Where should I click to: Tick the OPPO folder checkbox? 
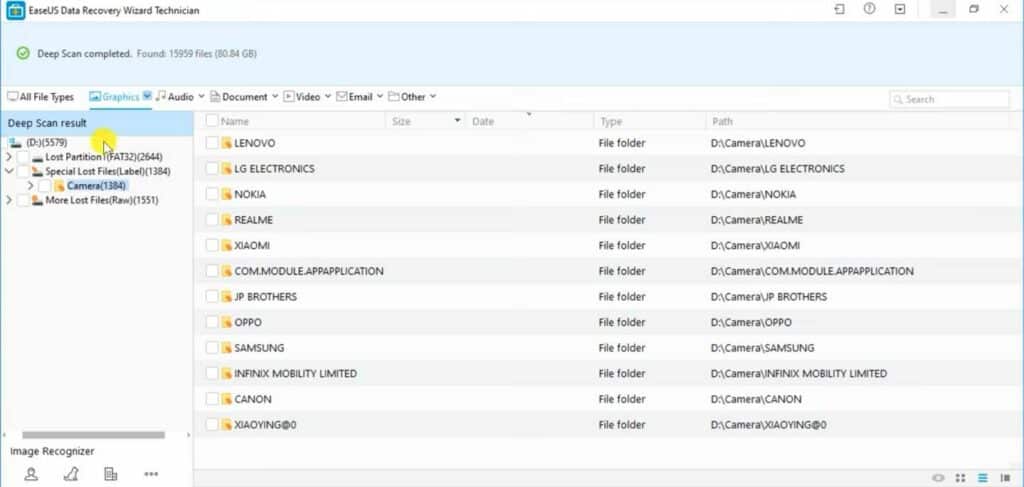click(212, 322)
